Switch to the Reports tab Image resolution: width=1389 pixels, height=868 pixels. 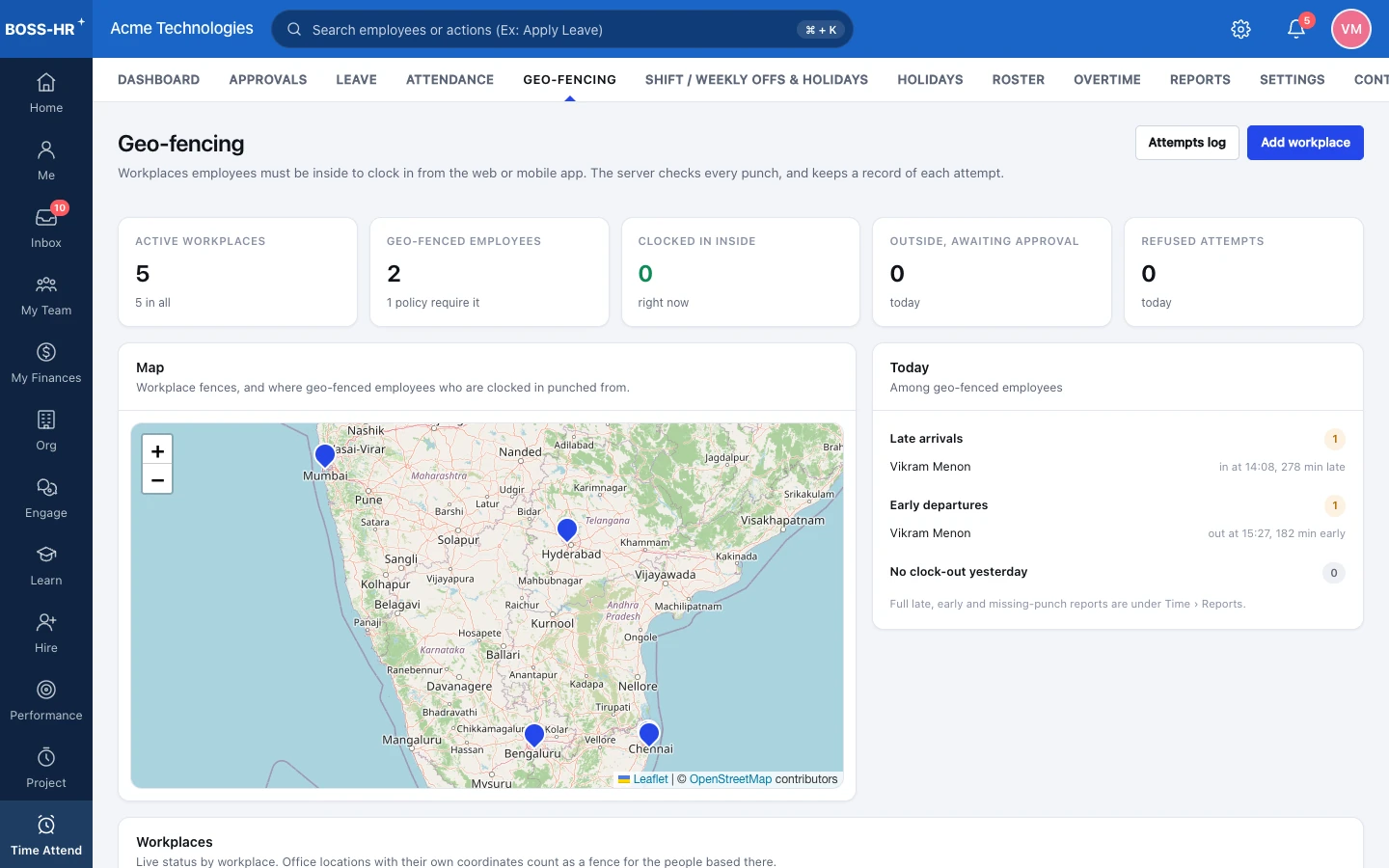click(1200, 80)
